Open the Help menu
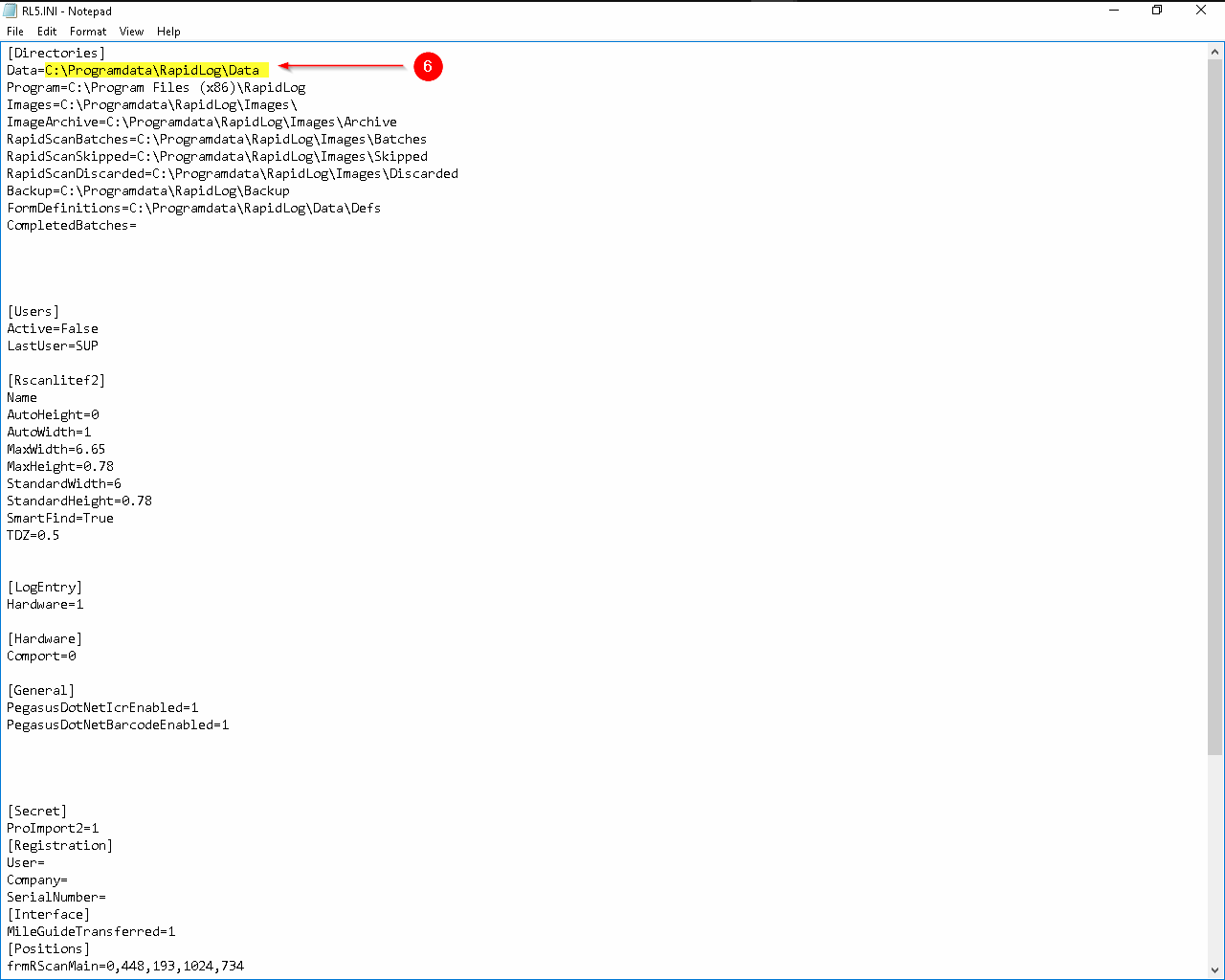1225x980 pixels. pyautogui.click(x=168, y=32)
